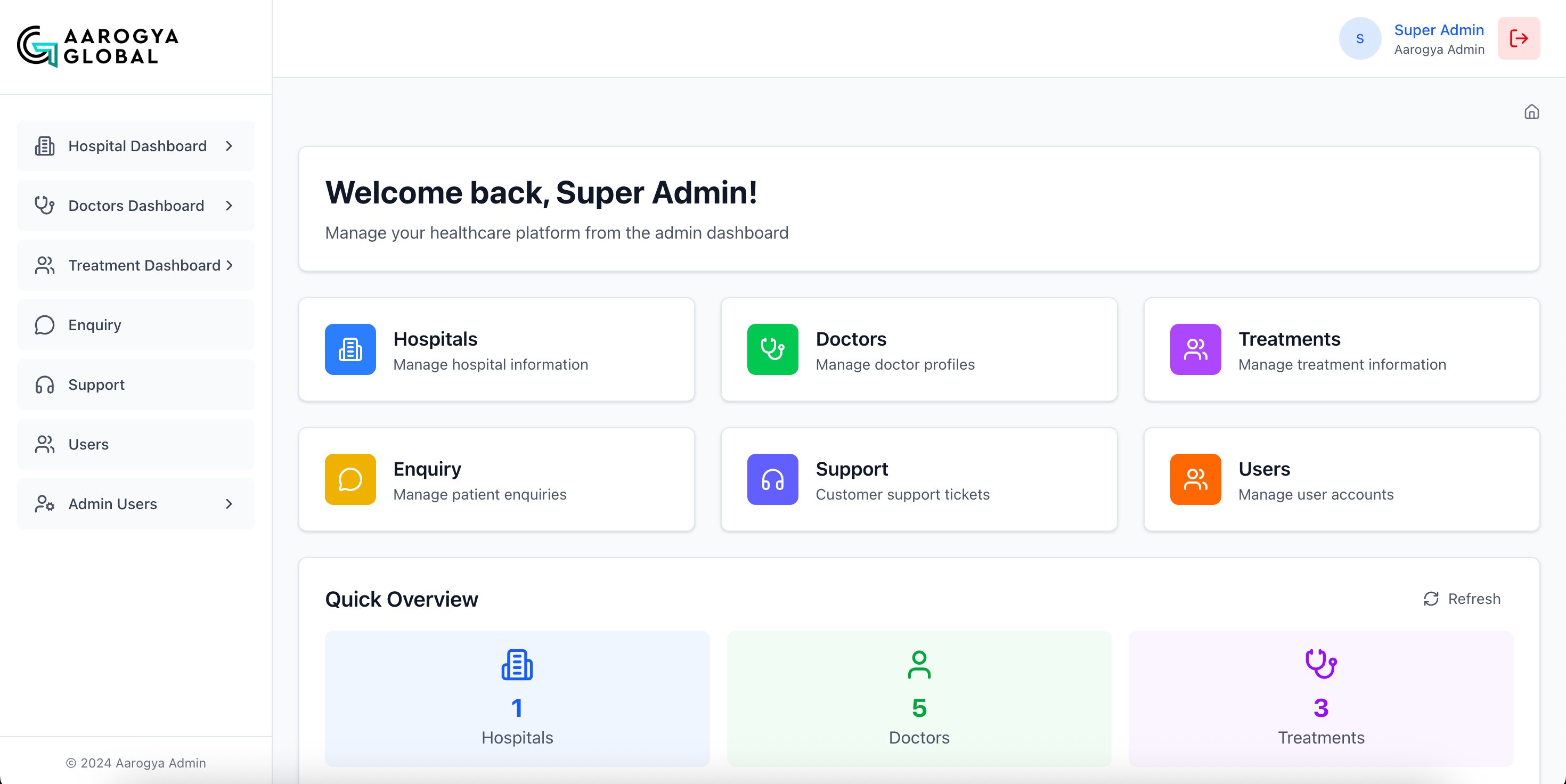Expand the Admin Users chevron

229,504
